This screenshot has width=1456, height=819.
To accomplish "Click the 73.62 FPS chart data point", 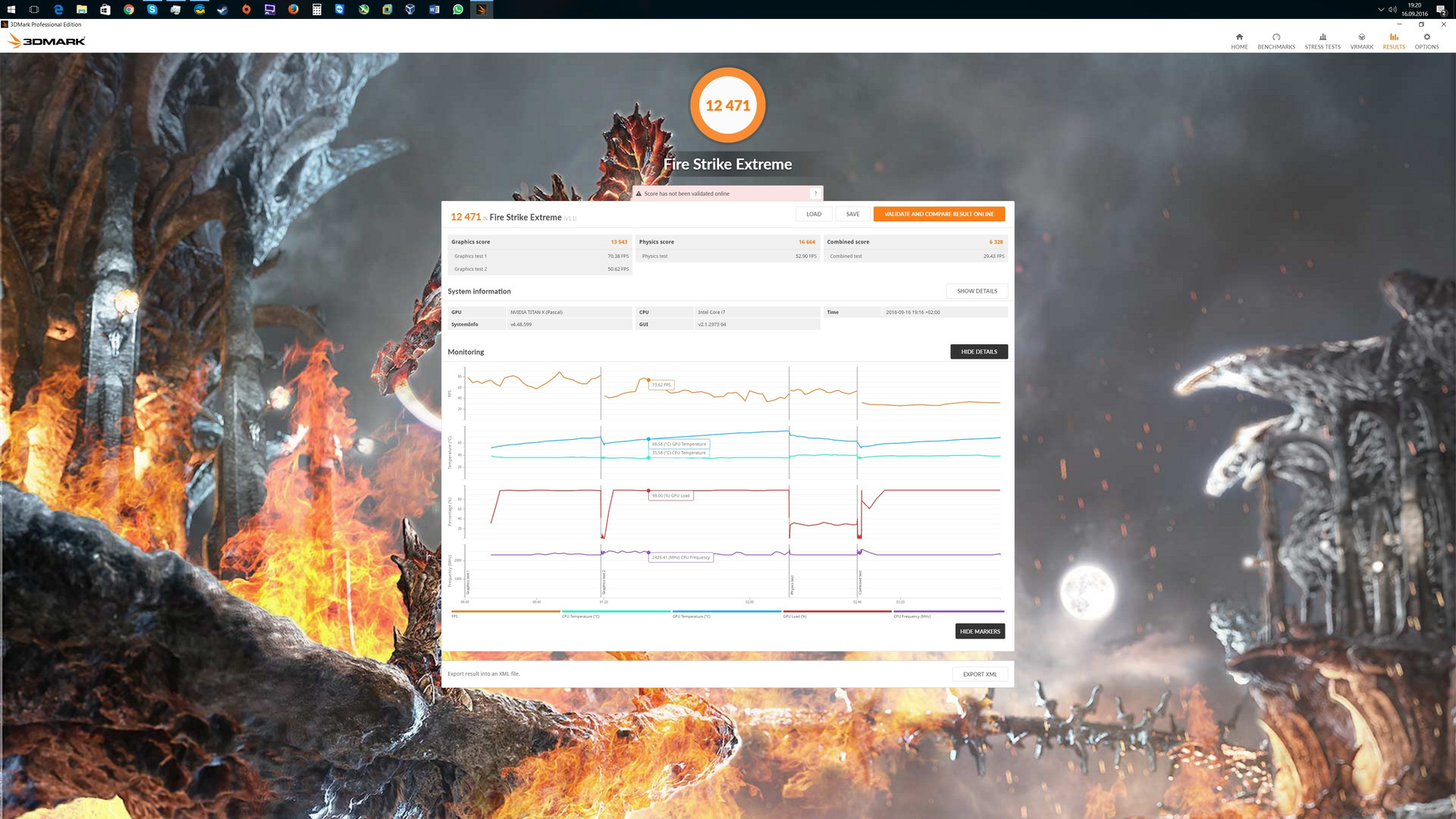I will coord(648,380).
